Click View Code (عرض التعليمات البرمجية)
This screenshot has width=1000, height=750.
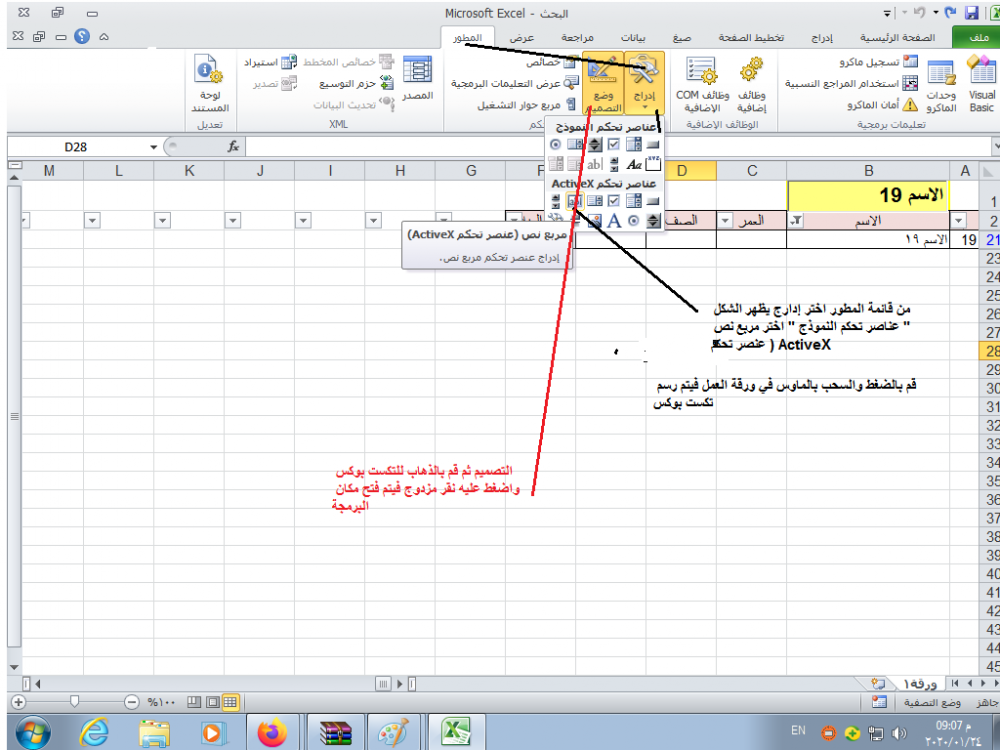(x=515, y=83)
